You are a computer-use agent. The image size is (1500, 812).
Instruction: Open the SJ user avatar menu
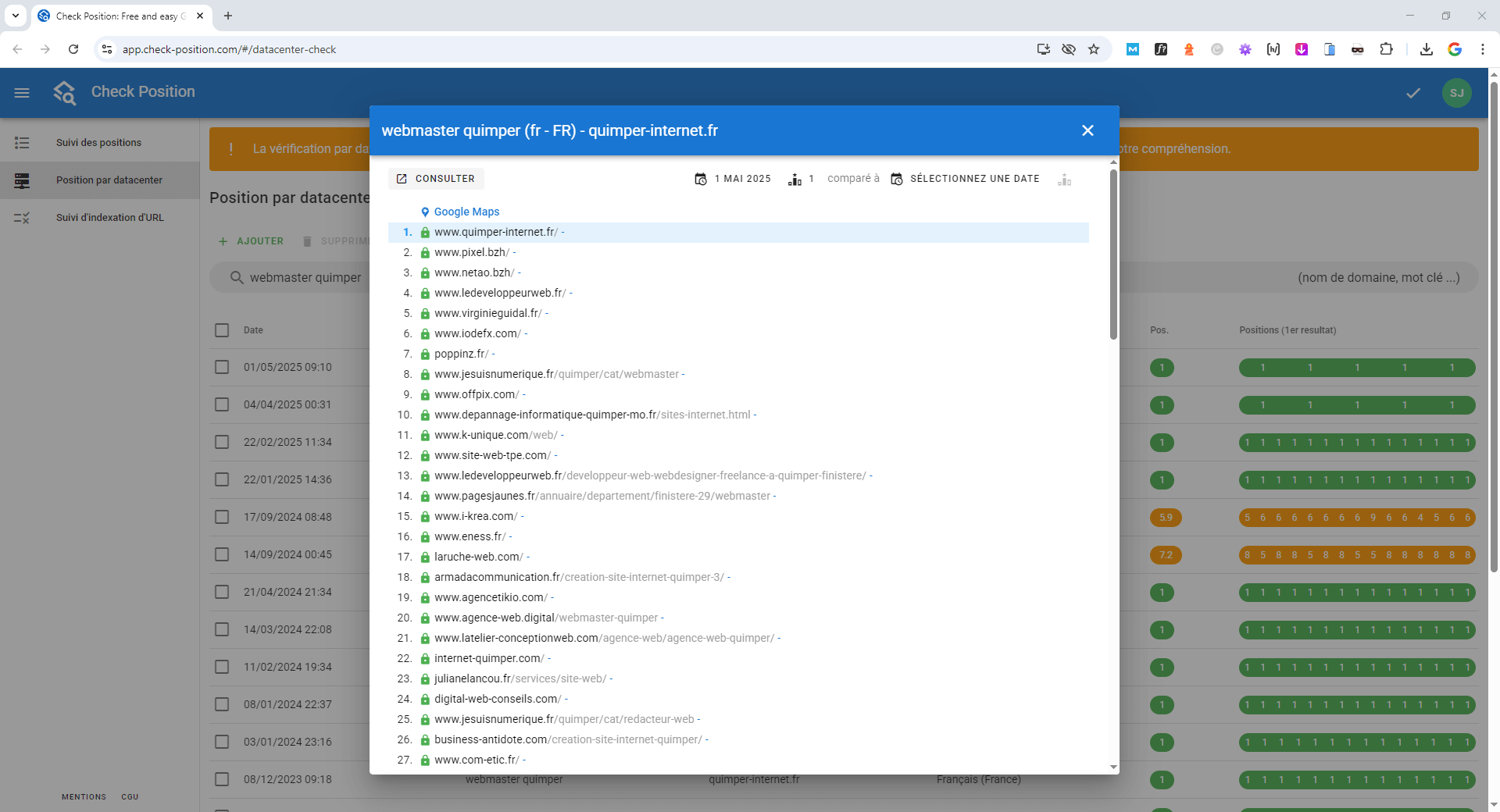tap(1457, 93)
